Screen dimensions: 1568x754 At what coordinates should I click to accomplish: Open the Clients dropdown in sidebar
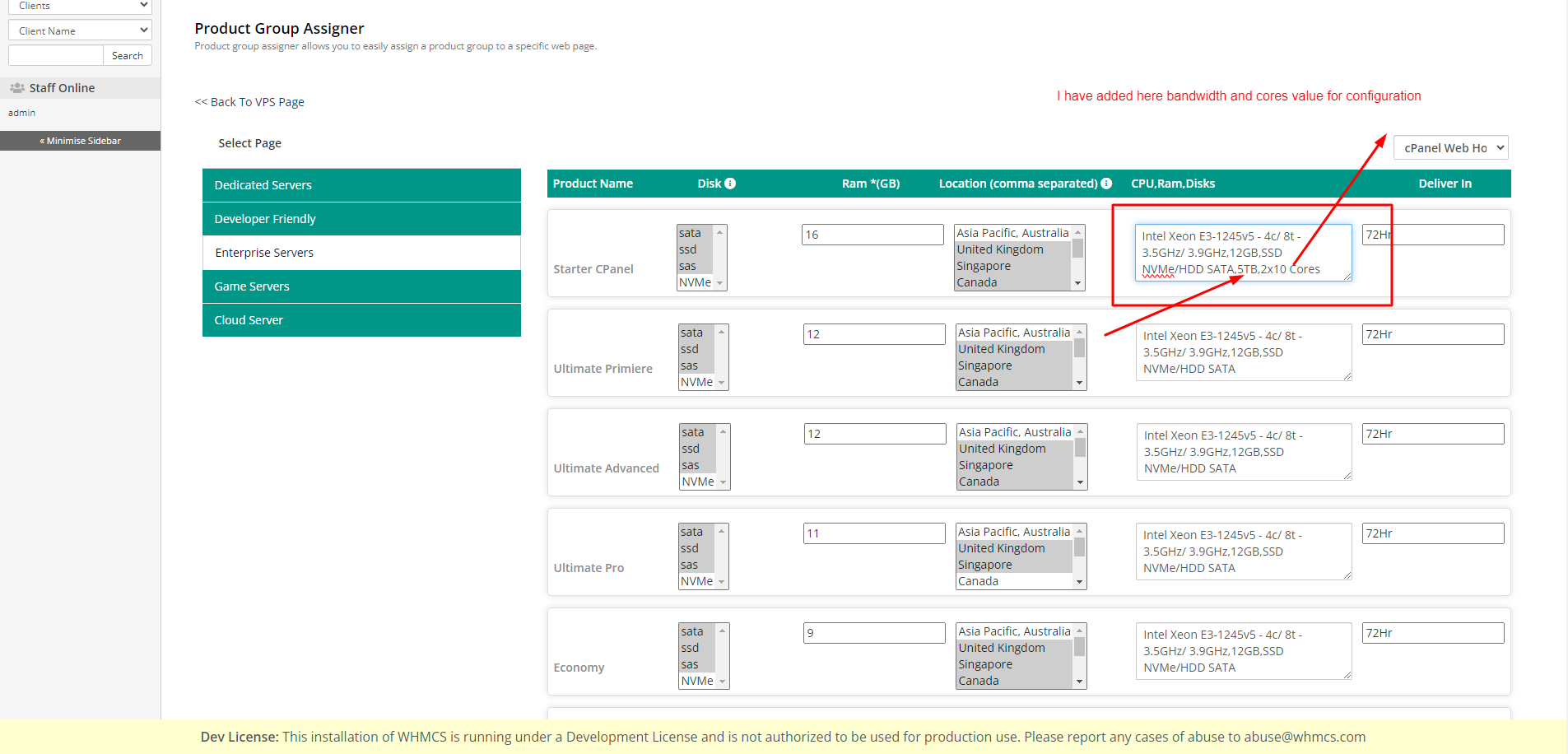pyautogui.click(x=80, y=7)
